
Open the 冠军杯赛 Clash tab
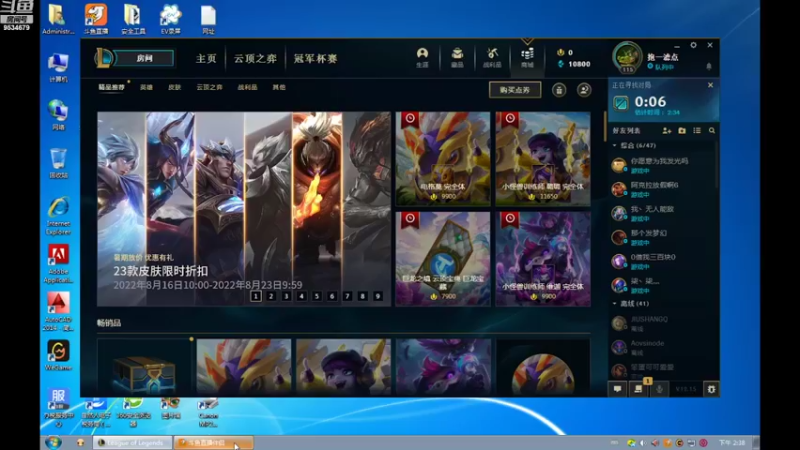(x=315, y=59)
